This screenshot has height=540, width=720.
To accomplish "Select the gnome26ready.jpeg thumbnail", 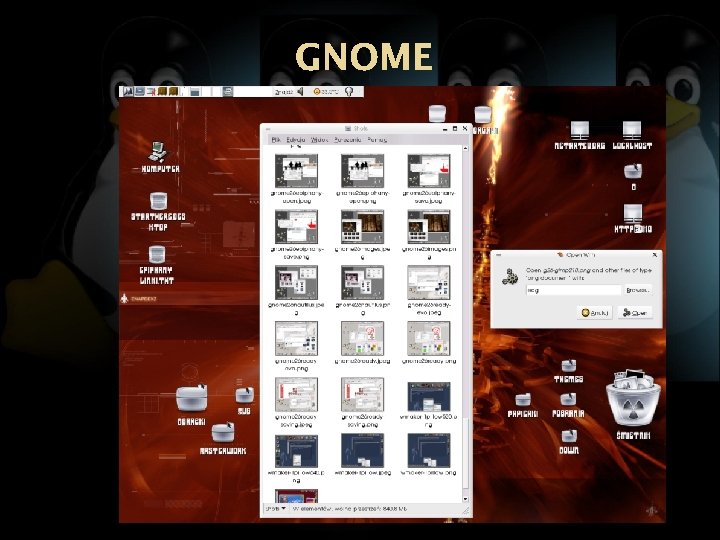I will click(x=362, y=338).
